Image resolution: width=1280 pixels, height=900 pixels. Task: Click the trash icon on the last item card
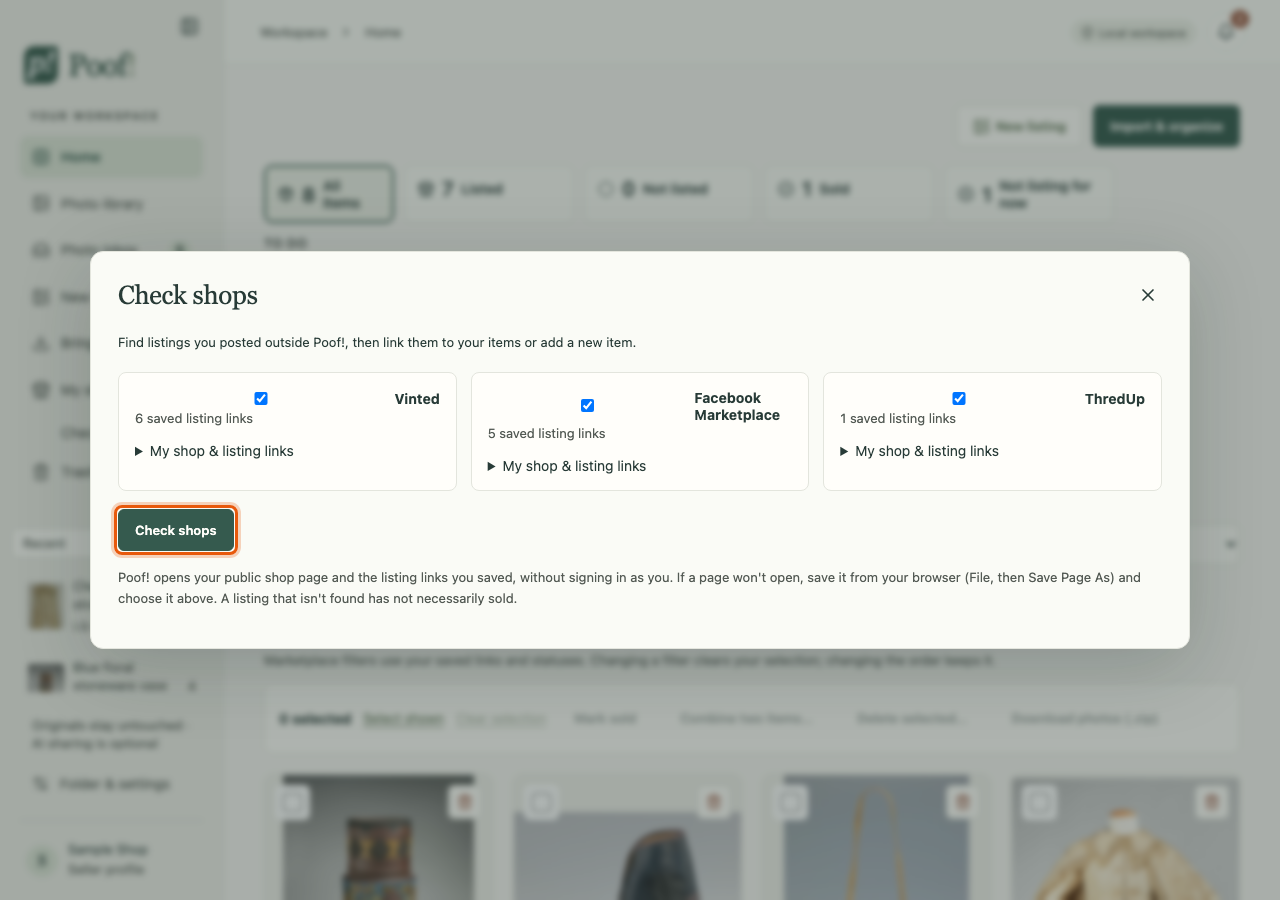[1212, 801]
